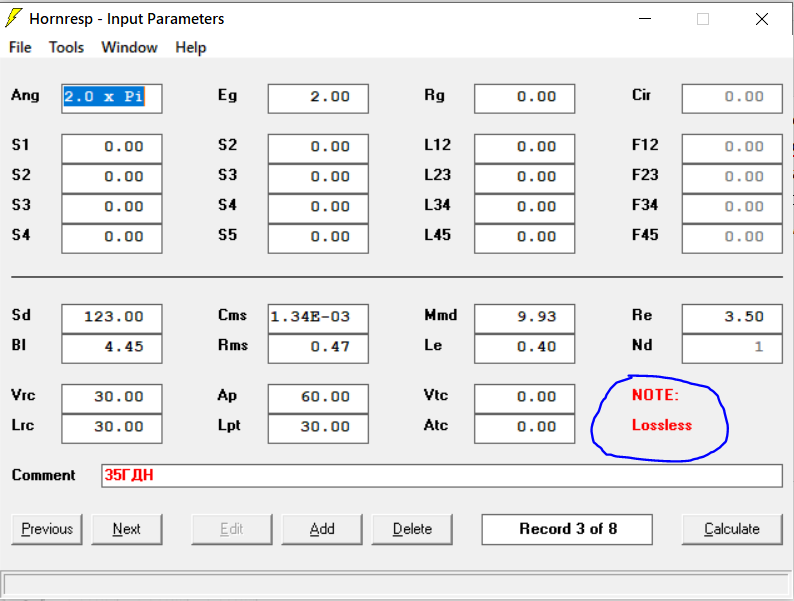The image size is (794, 601).
Task: Click the Cms parameter label
Action: [232, 315]
